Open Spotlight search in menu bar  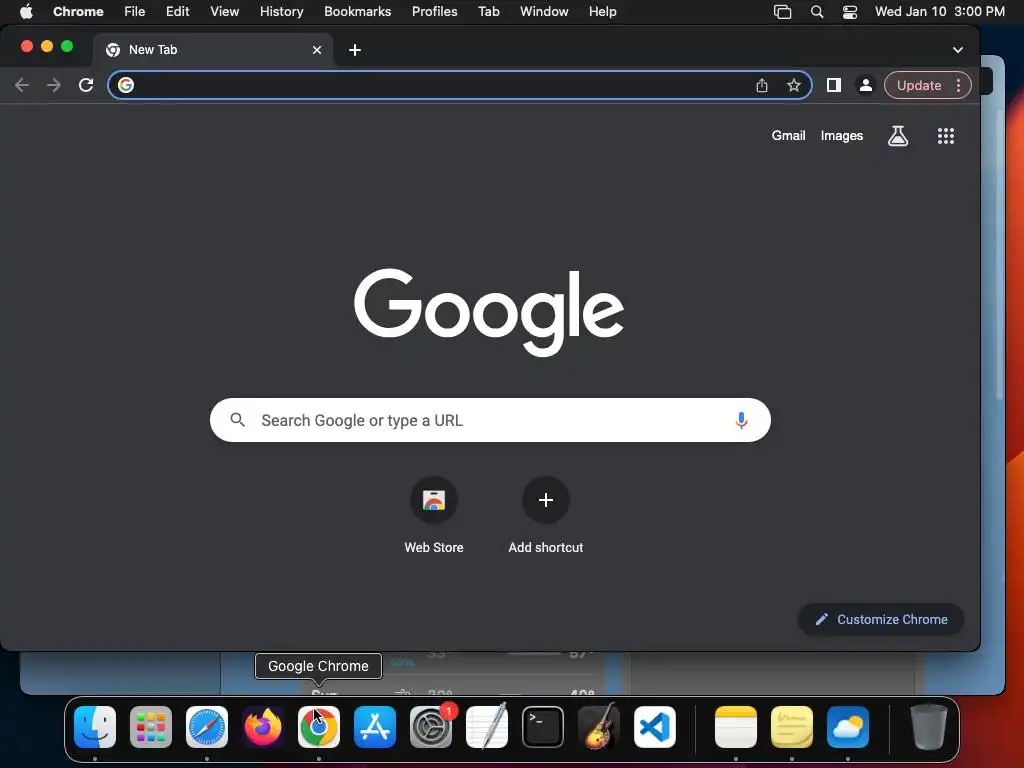(x=816, y=12)
